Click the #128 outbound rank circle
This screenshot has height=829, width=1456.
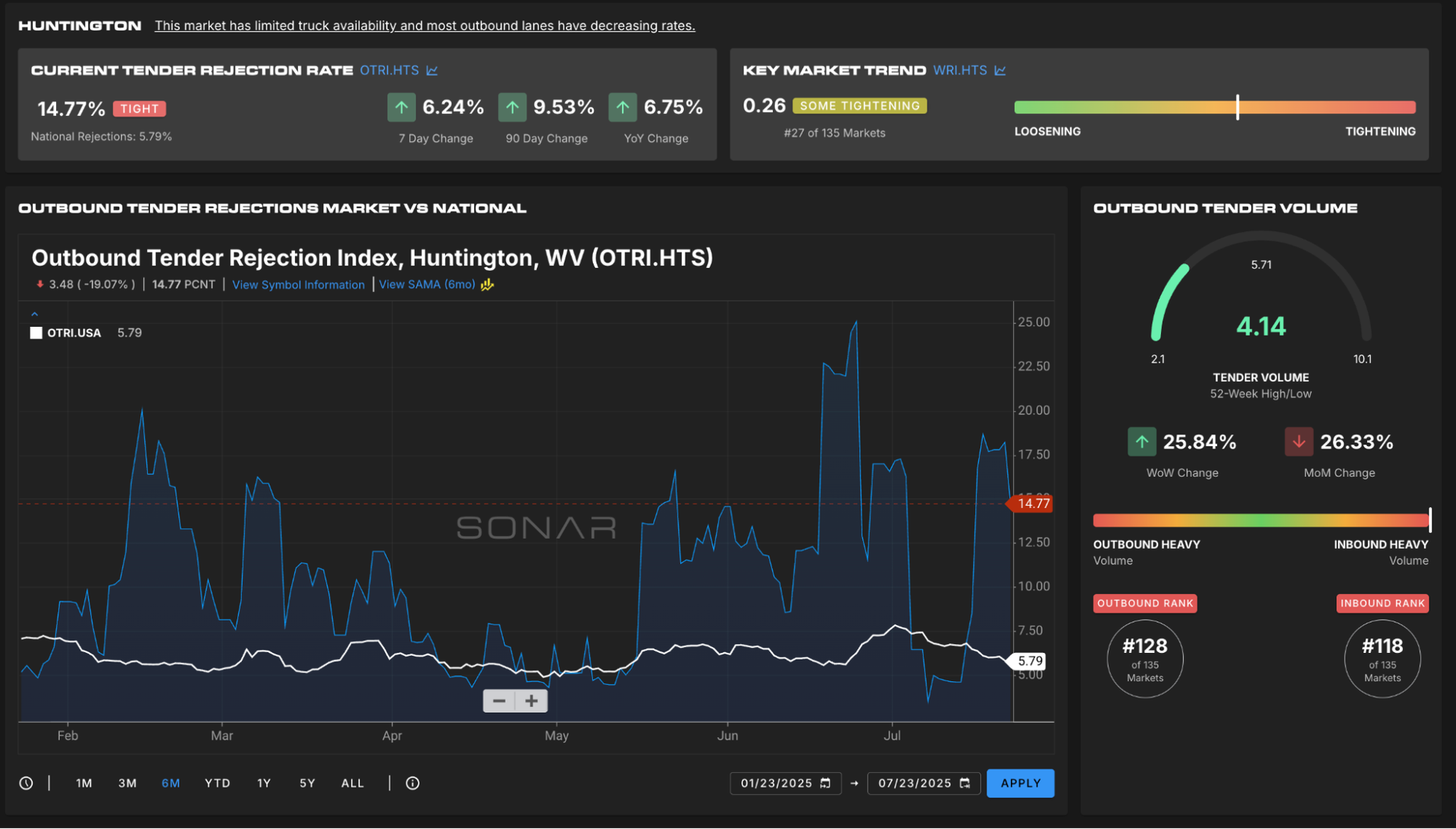point(1145,658)
